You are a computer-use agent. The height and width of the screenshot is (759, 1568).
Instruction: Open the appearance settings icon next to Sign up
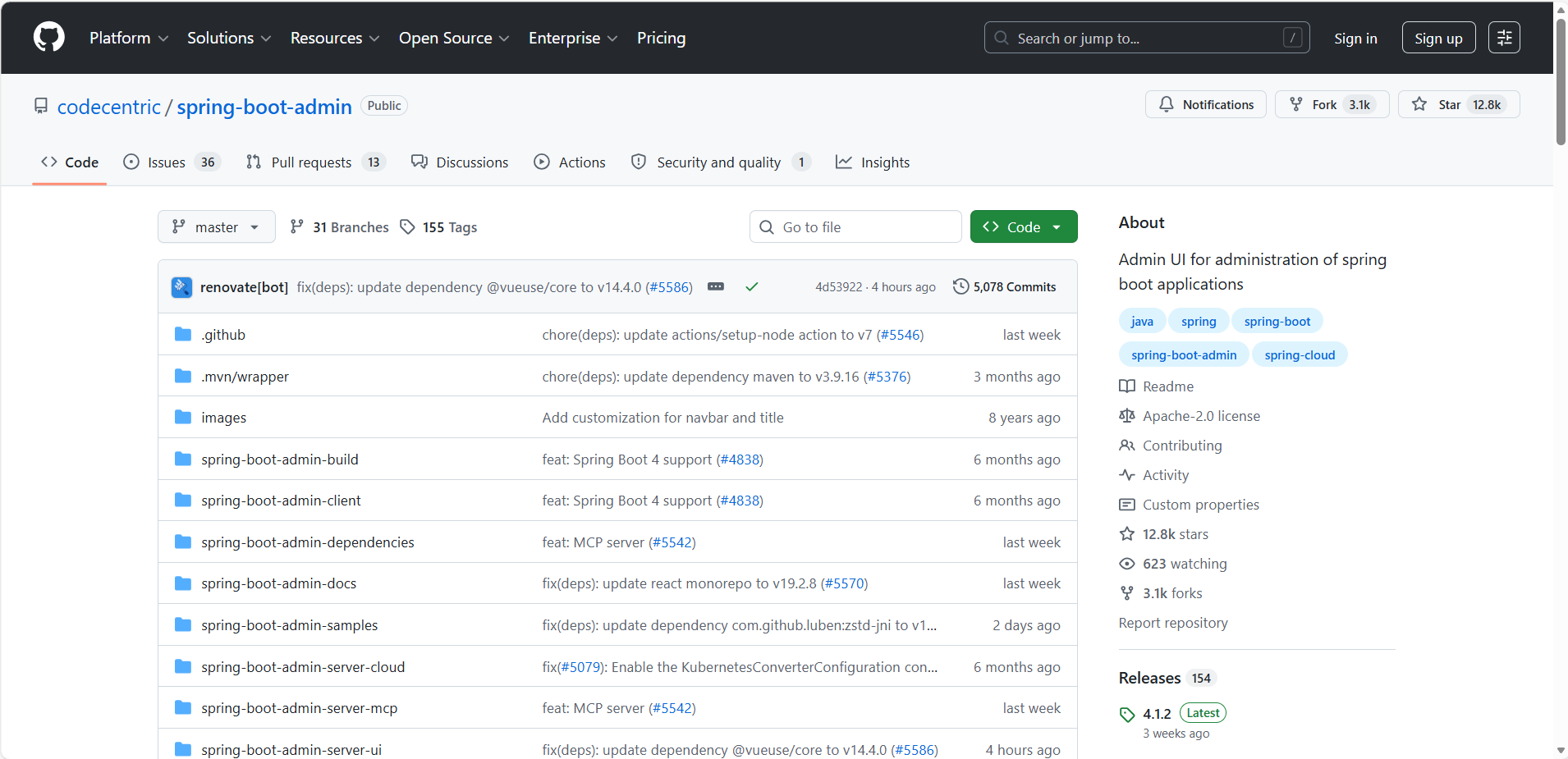pyautogui.click(x=1505, y=38)
